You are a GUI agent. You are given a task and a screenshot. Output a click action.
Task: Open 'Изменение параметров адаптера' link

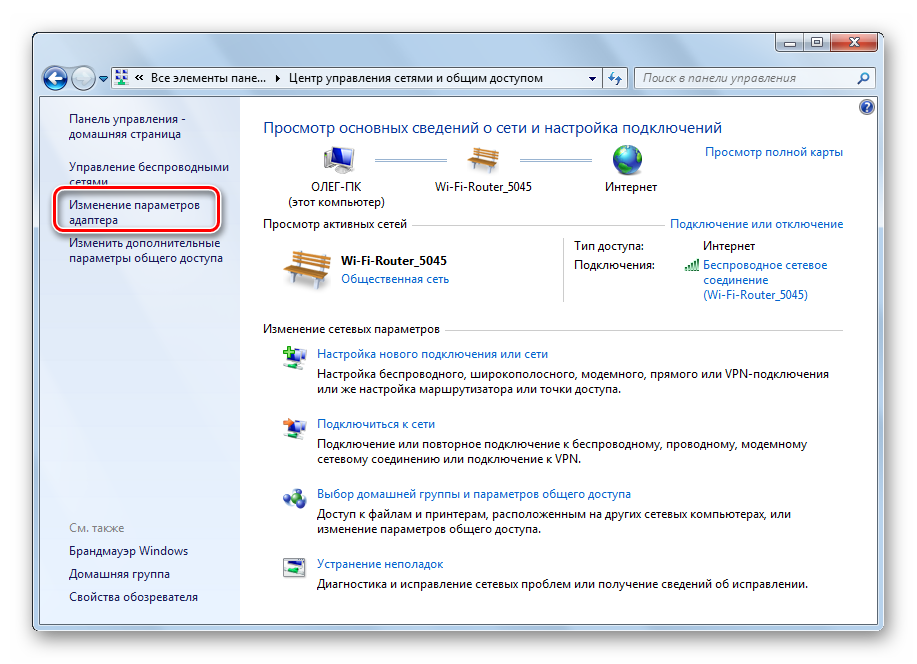(x=135, y=212)
